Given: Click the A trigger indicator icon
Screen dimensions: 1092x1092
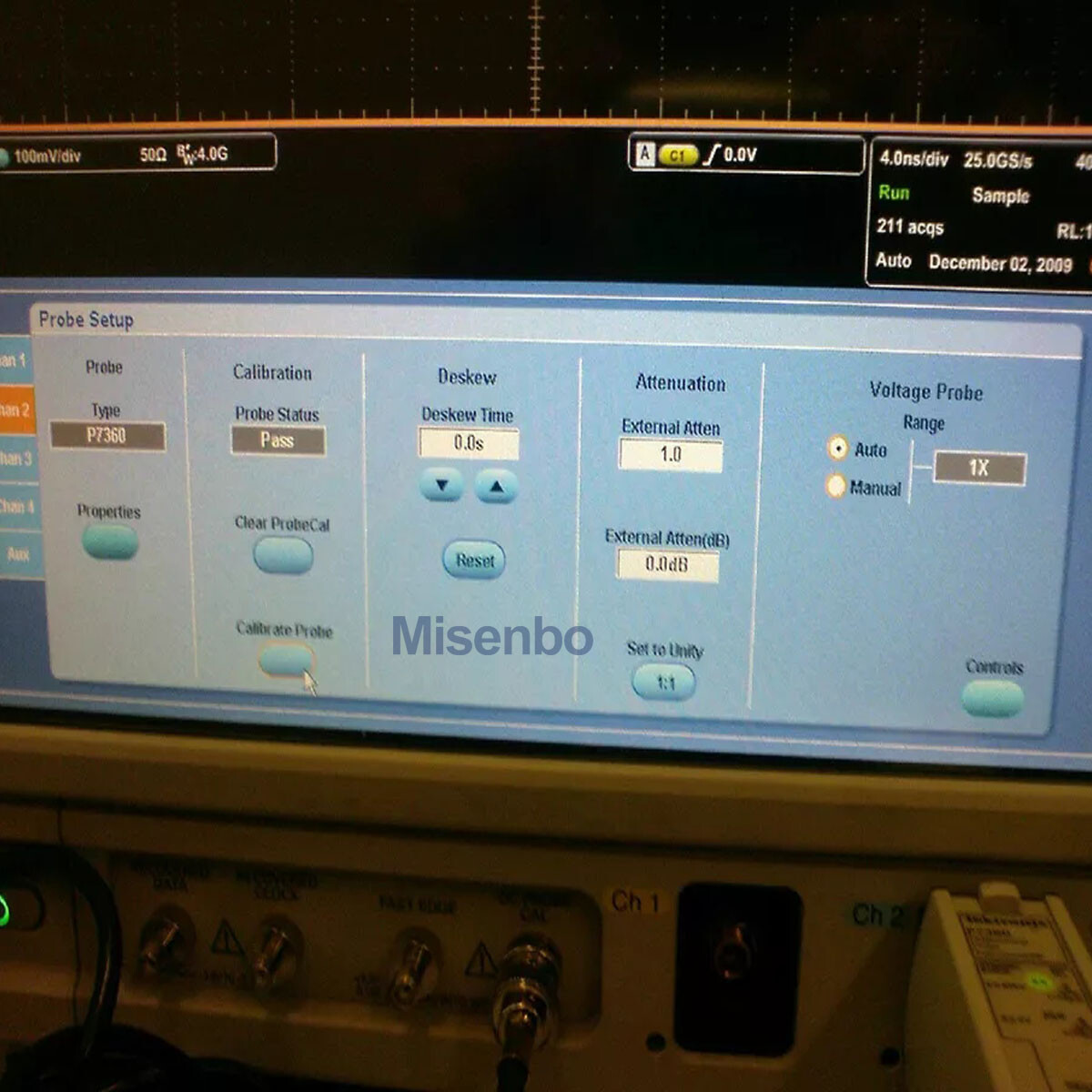Looking at the screenshot, I should click(x=645, y=154).
